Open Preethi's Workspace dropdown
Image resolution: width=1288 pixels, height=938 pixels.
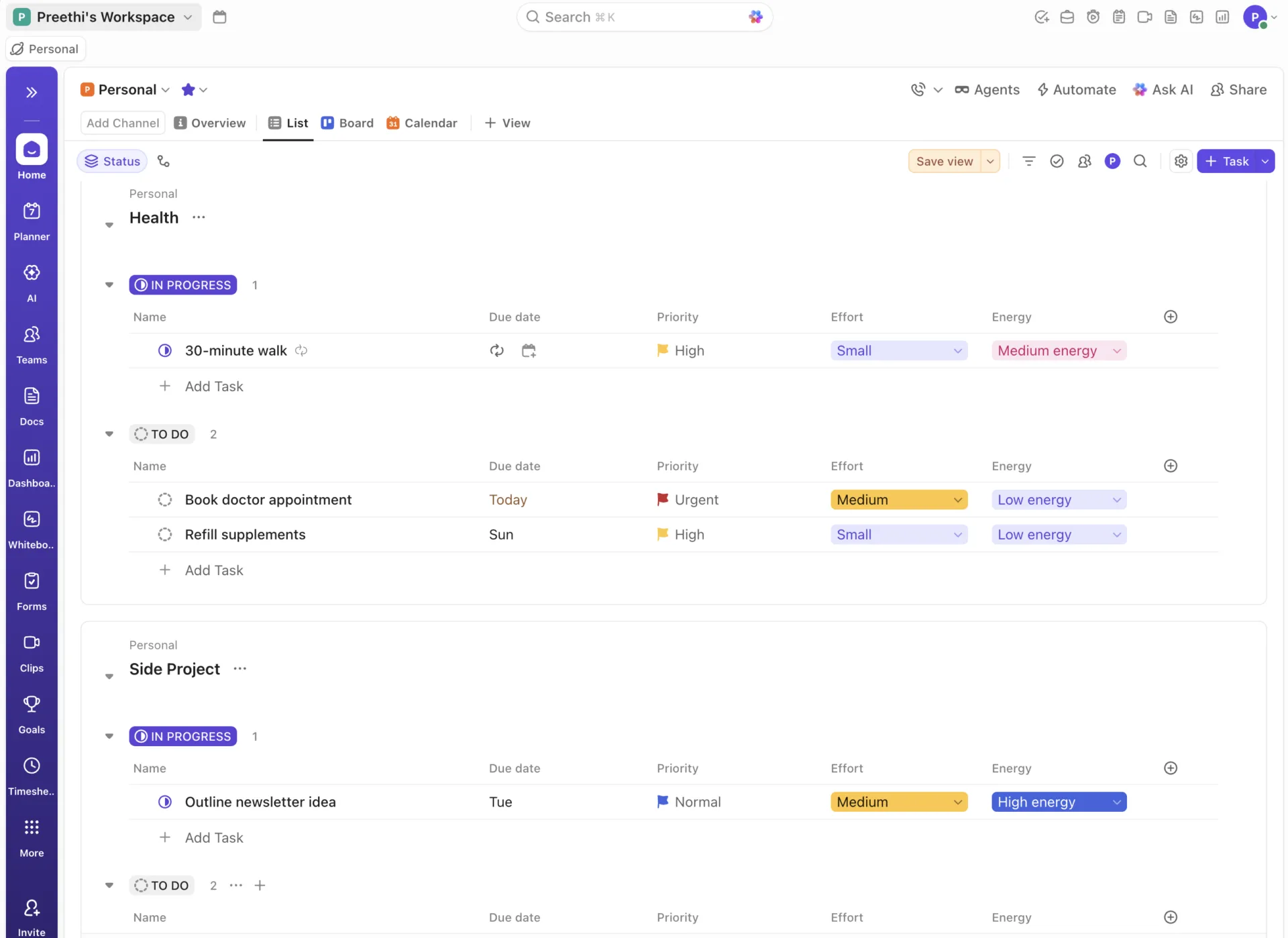coord(103,17)
